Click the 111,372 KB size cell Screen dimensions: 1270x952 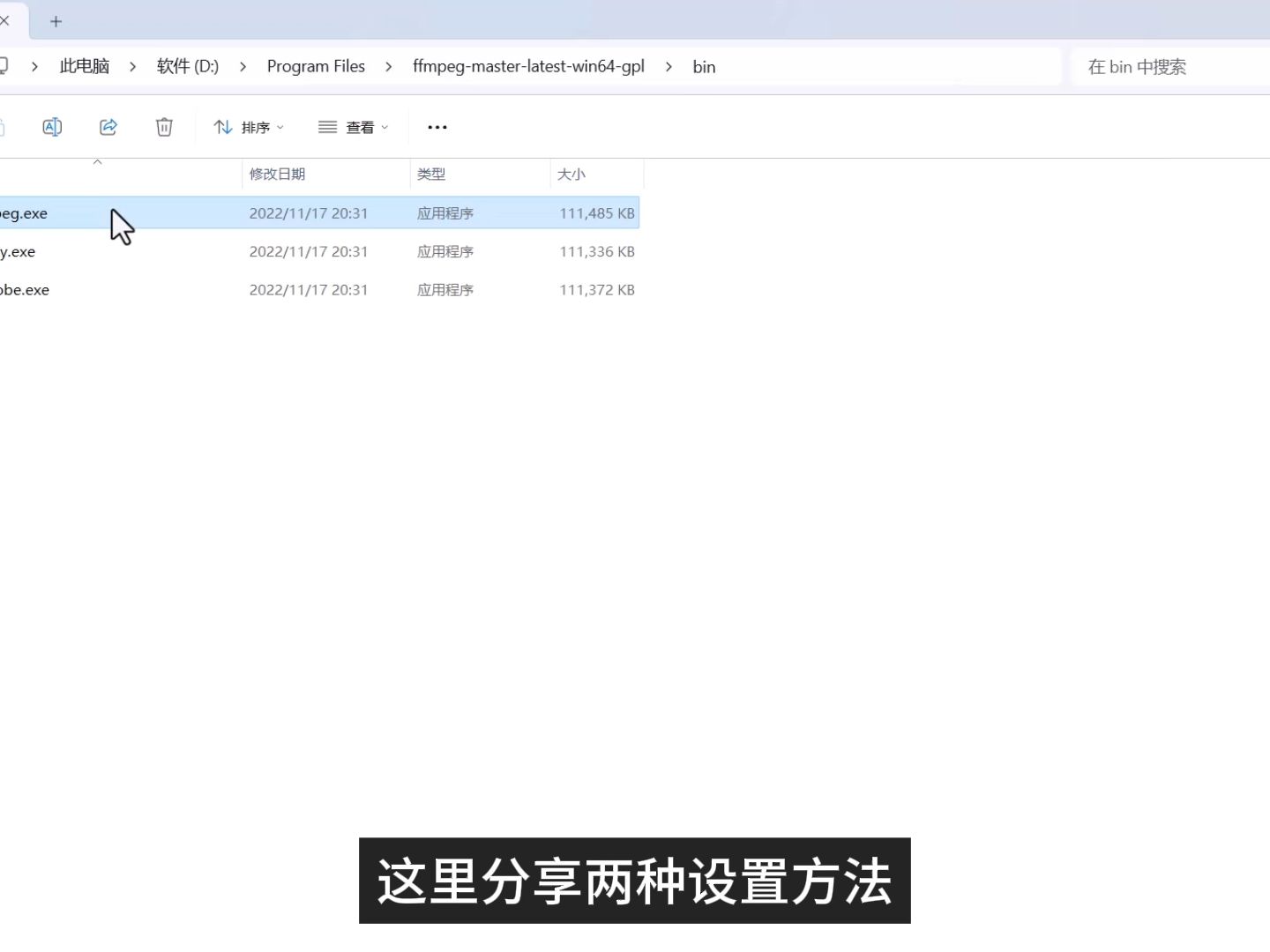pyautogui.click(x=597, y=290)
